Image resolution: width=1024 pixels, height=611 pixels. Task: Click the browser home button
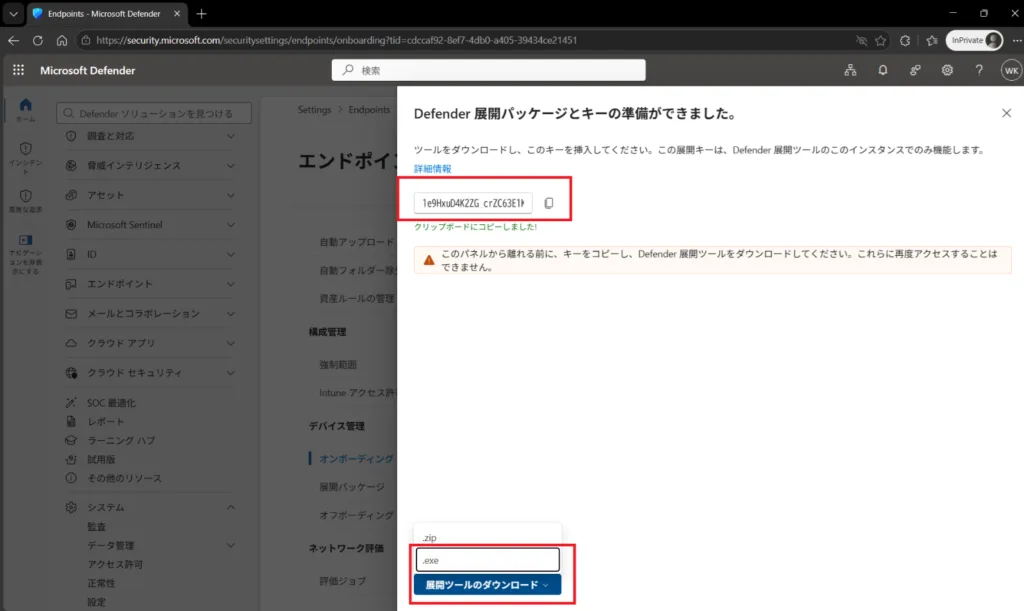(61, 40)
